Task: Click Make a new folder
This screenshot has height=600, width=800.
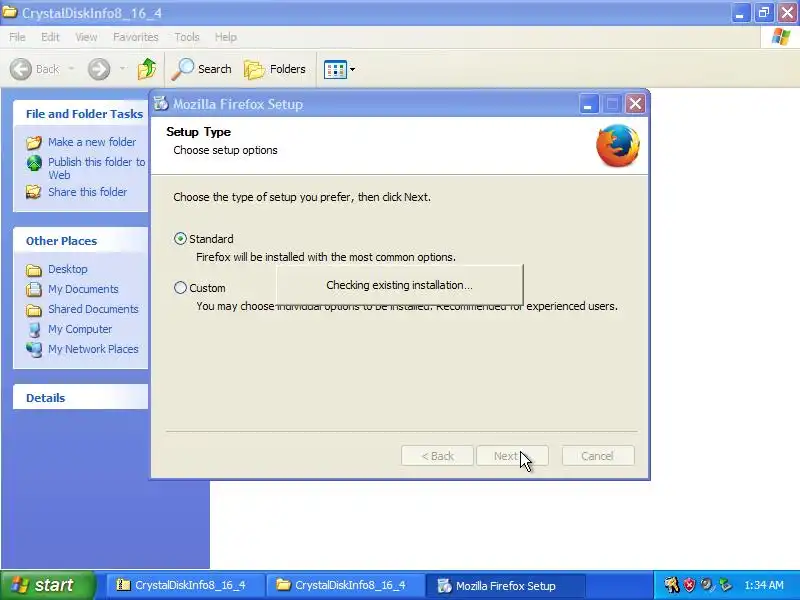Action: [x=92, y=142]
